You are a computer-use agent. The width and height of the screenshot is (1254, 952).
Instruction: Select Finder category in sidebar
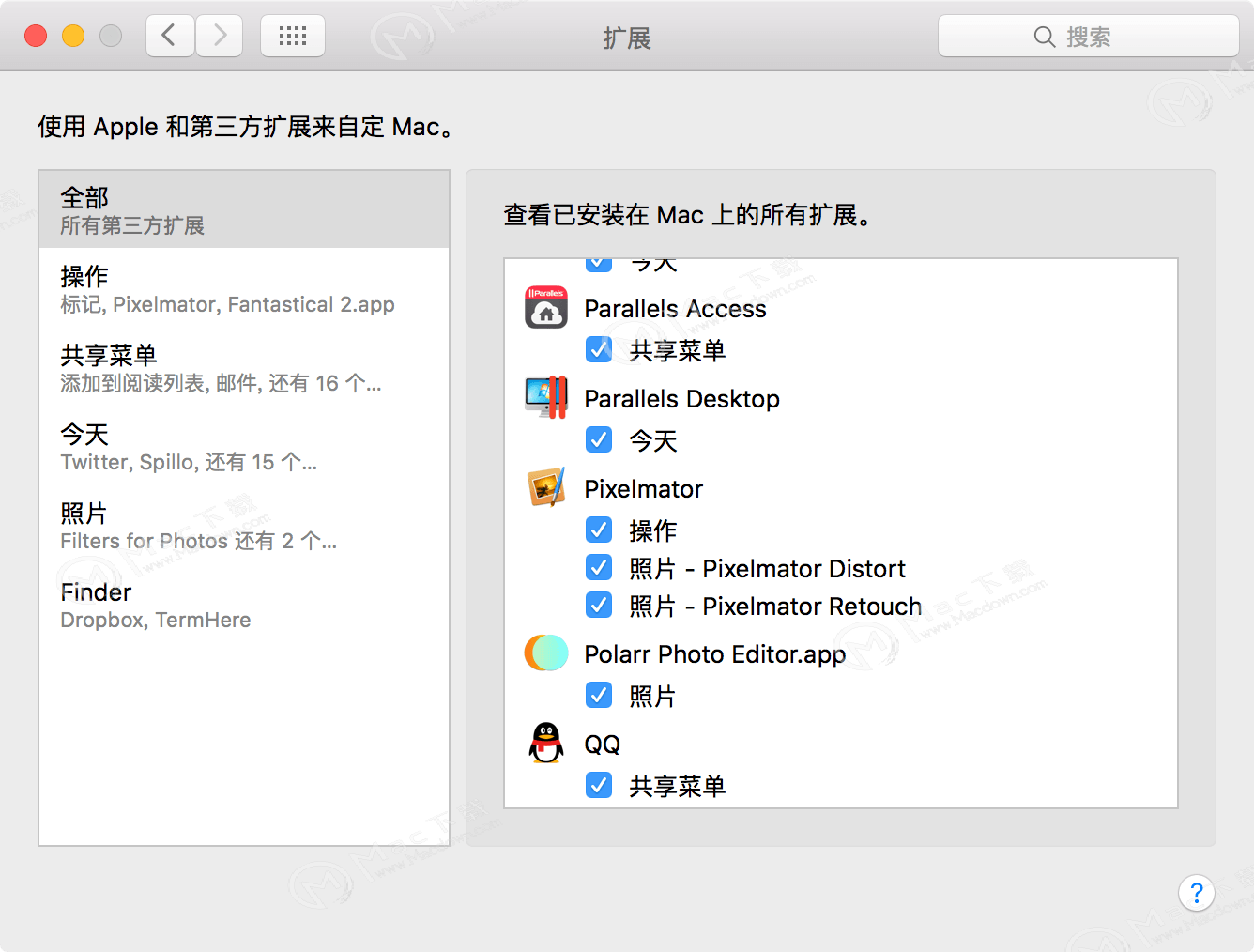244,604
